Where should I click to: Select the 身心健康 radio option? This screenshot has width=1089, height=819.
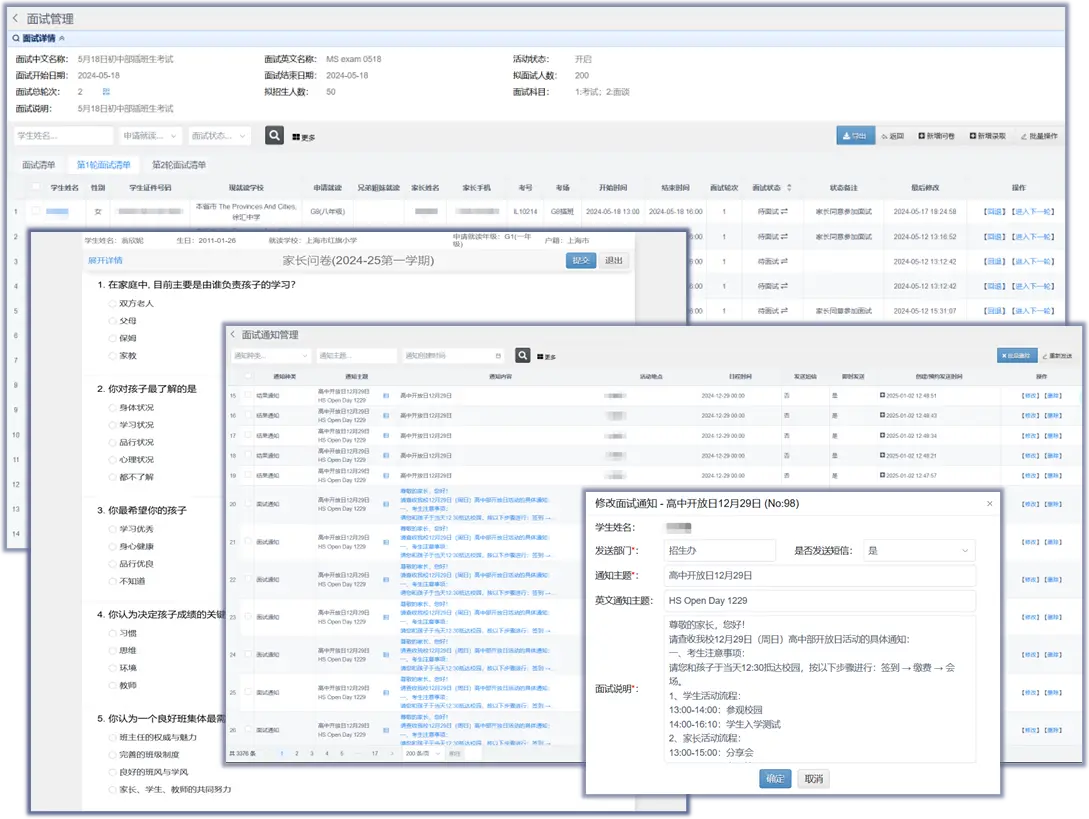click(x=113, y=546)
